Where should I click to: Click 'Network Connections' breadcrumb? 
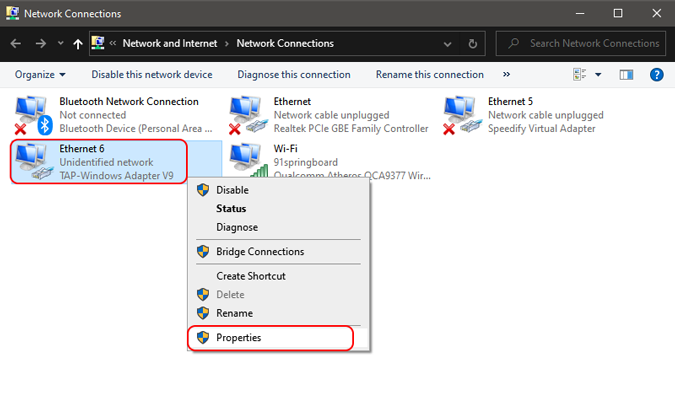point(285,43)
